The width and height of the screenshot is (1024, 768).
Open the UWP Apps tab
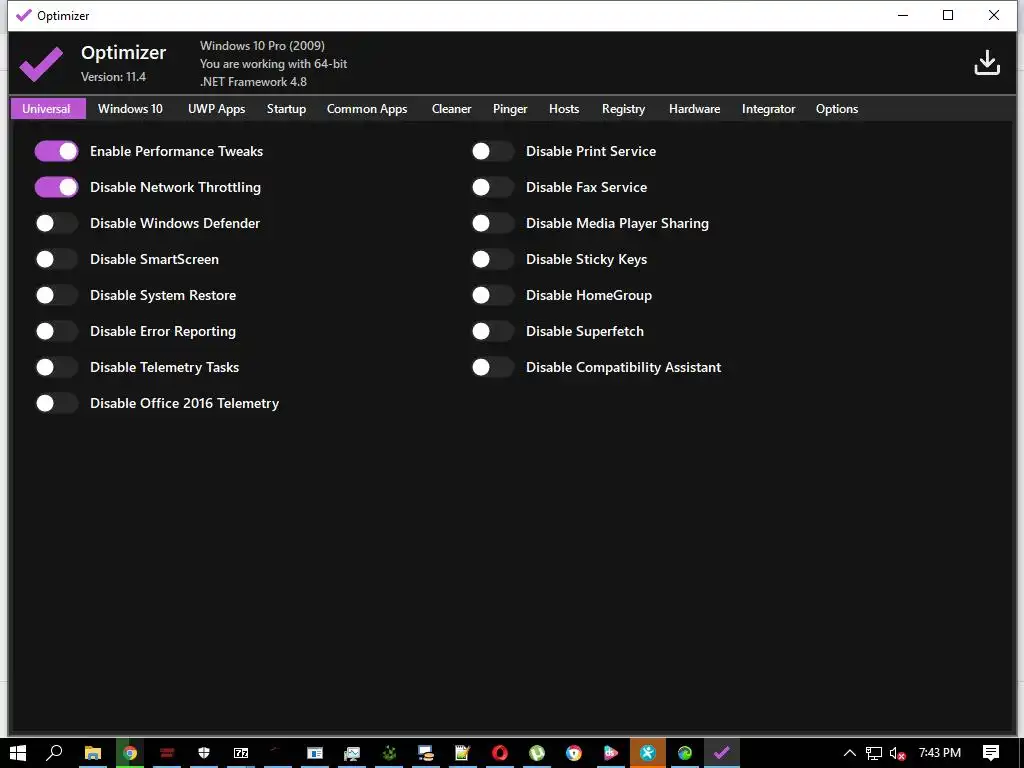[216, 109]
